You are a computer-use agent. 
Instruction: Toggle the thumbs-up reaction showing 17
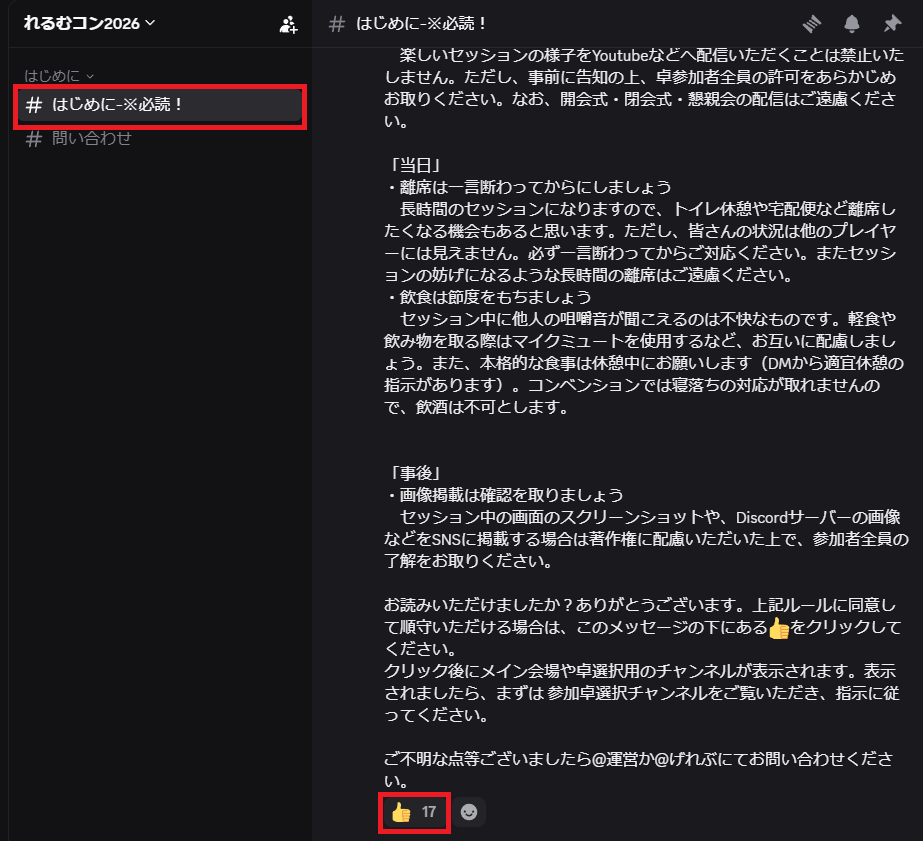tap(414, 812)
